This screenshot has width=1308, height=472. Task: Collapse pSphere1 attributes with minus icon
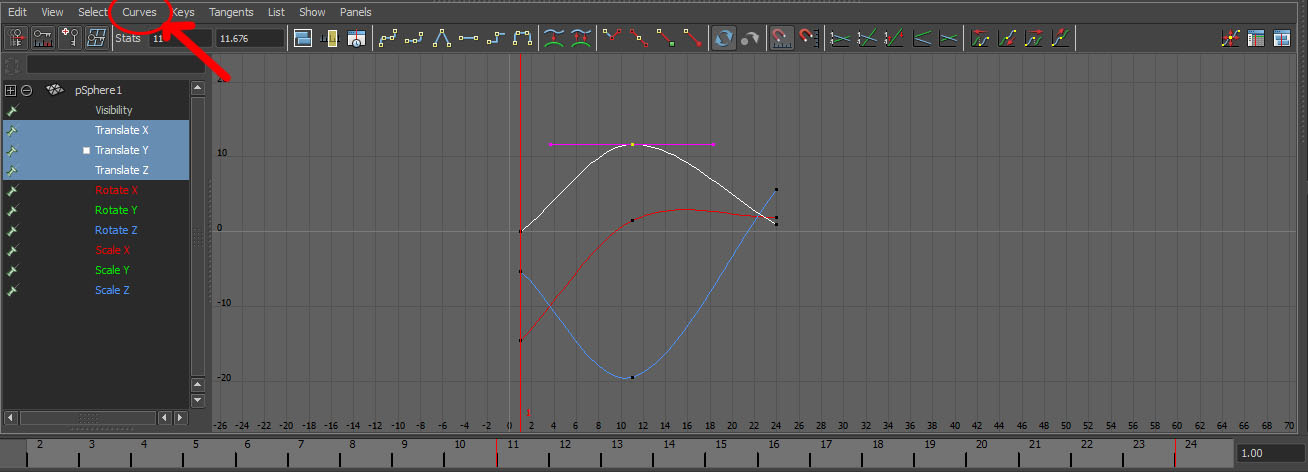pos(27,90)
